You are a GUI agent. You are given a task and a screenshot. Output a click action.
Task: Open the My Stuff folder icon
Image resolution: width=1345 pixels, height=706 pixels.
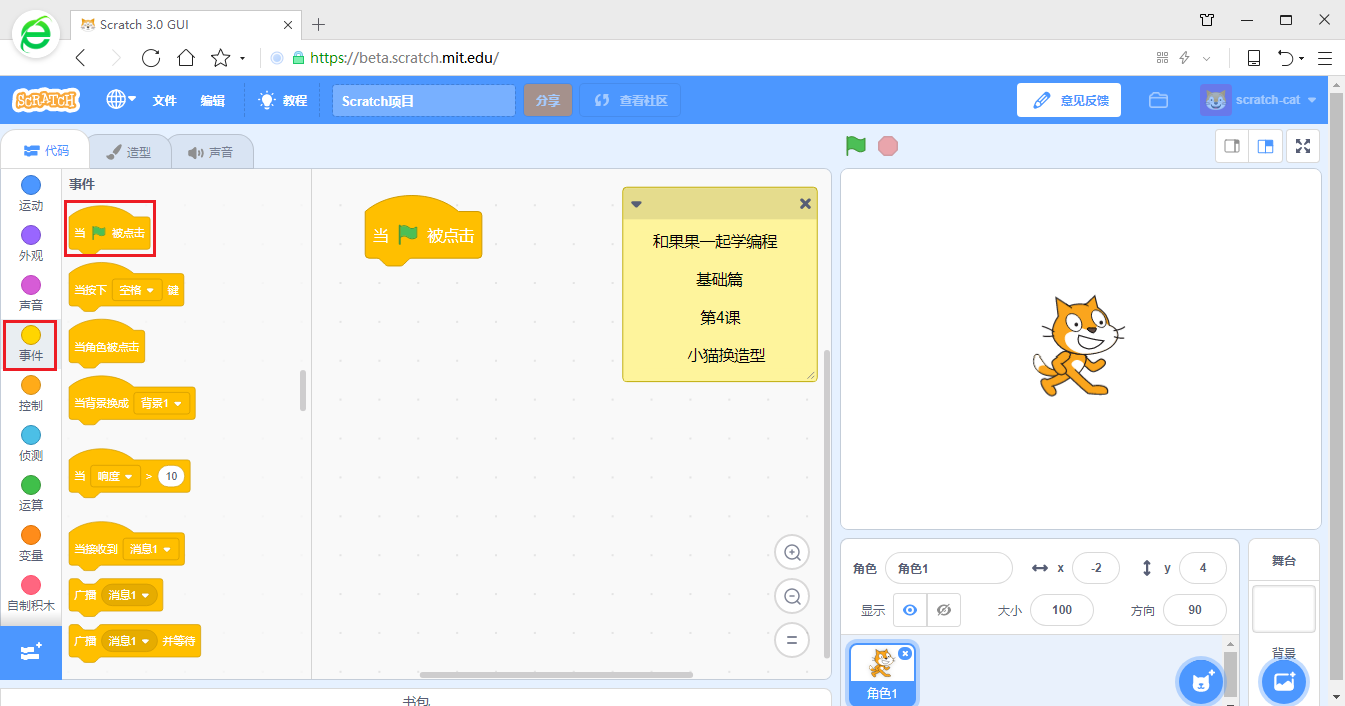point(1158,100)
